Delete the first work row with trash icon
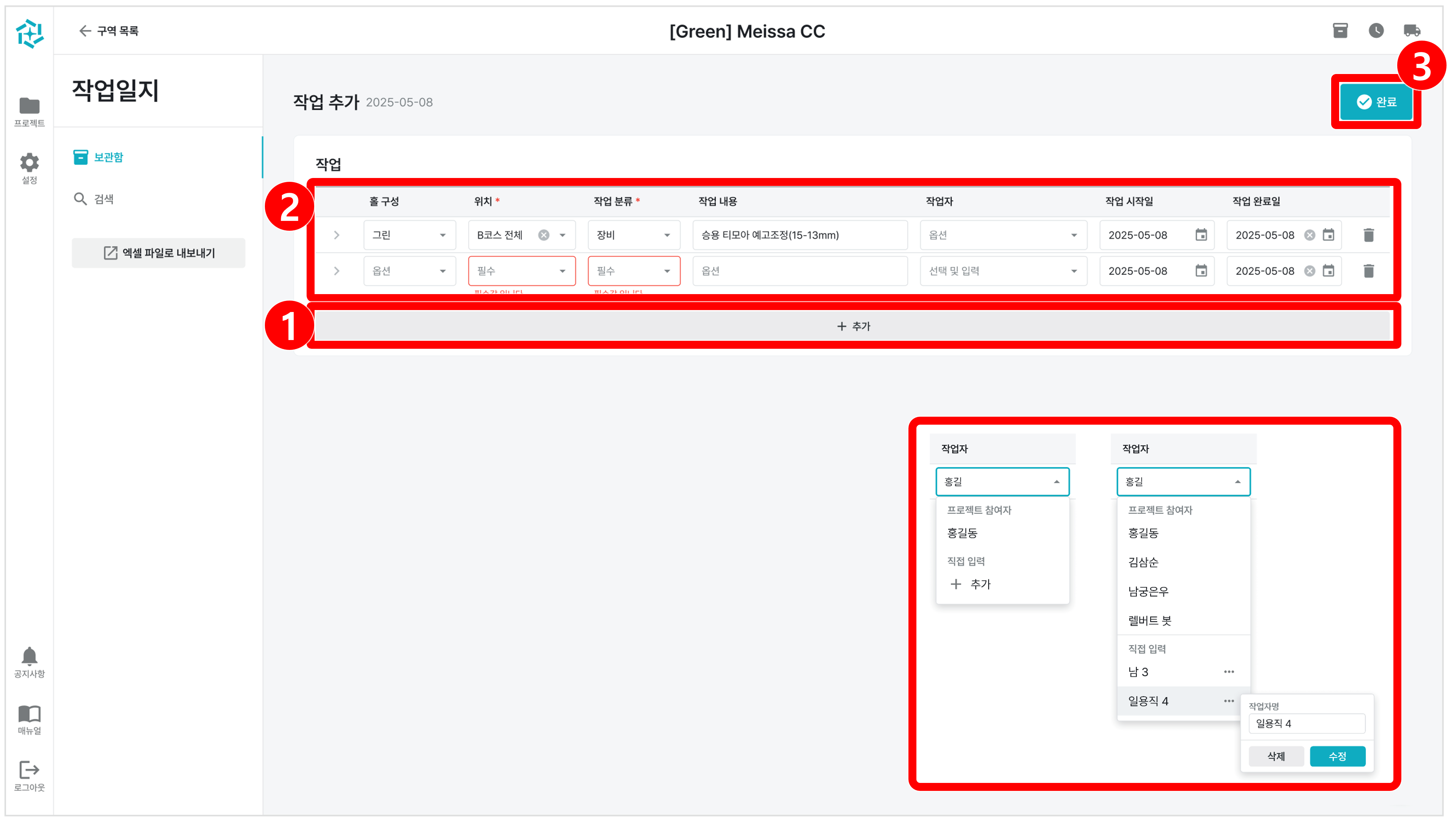The image size is (1456, 822). point(1368,235)
